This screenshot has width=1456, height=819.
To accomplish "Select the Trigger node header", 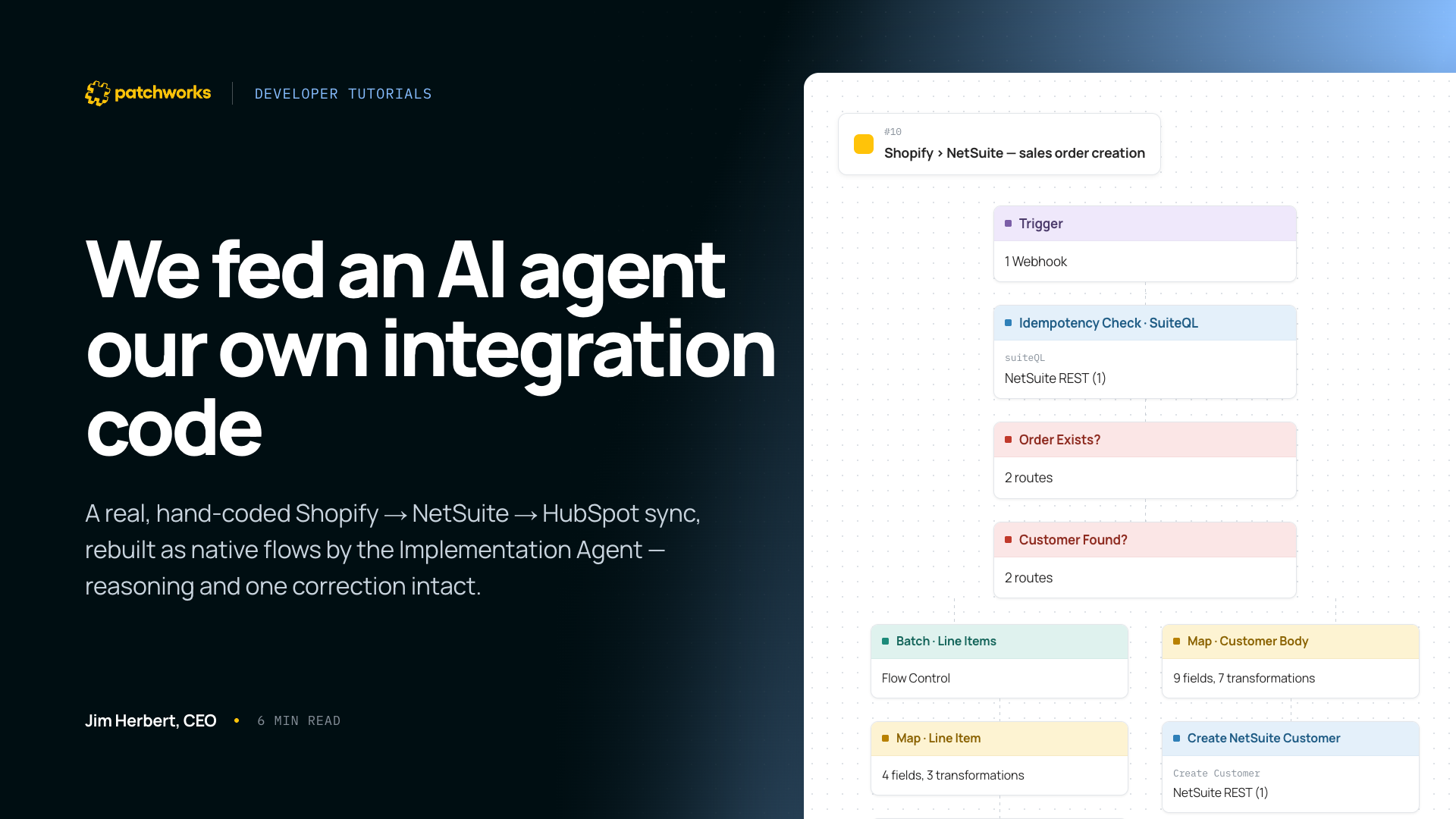I will click(x=1145, y=224).
